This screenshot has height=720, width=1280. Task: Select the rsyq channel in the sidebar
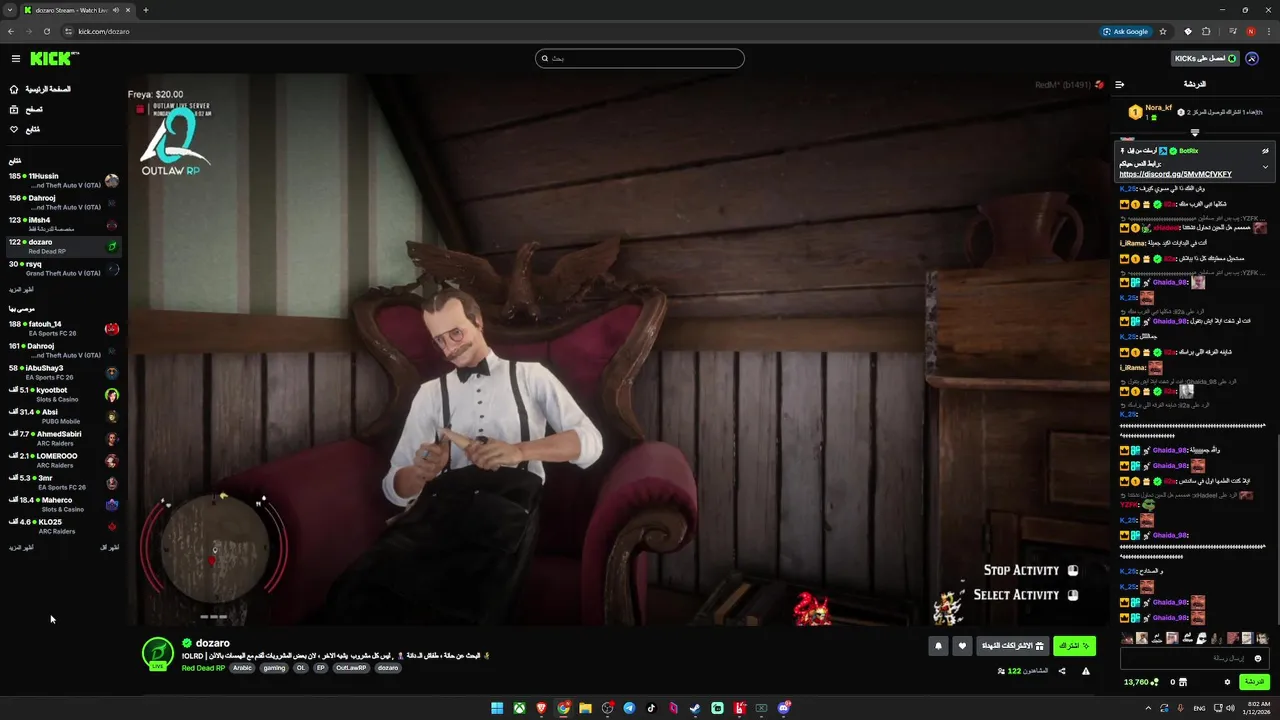point(63,268)
